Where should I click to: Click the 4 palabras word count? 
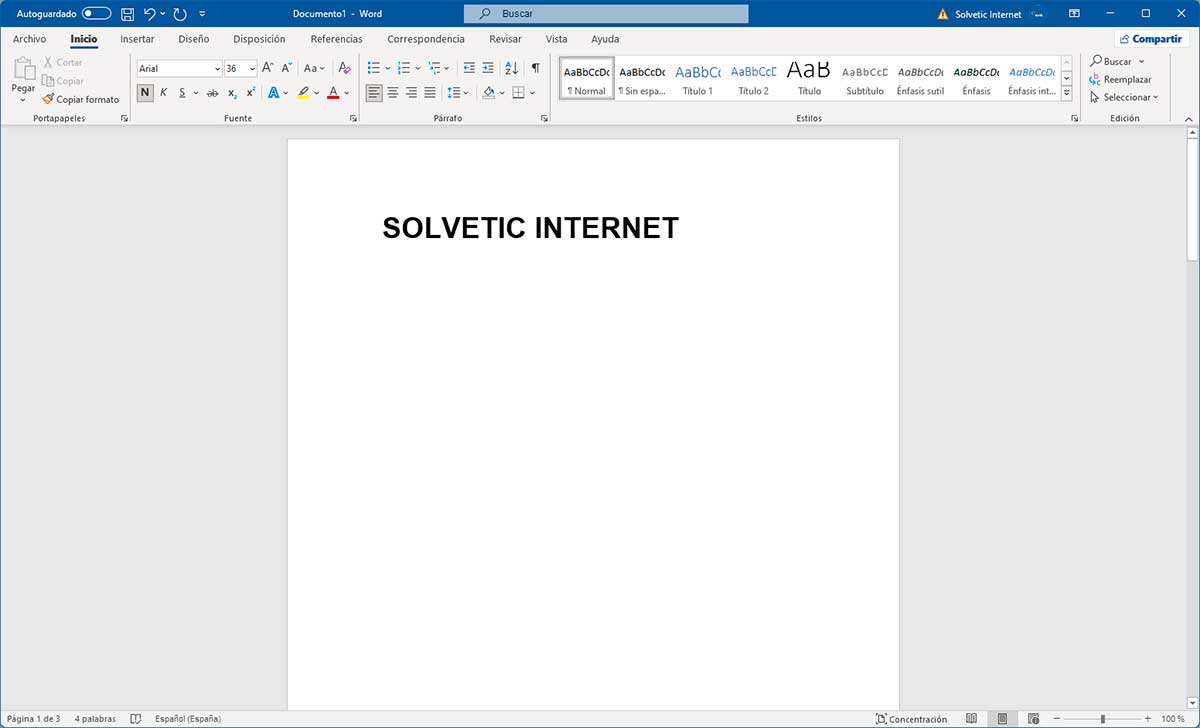(94, 718)
